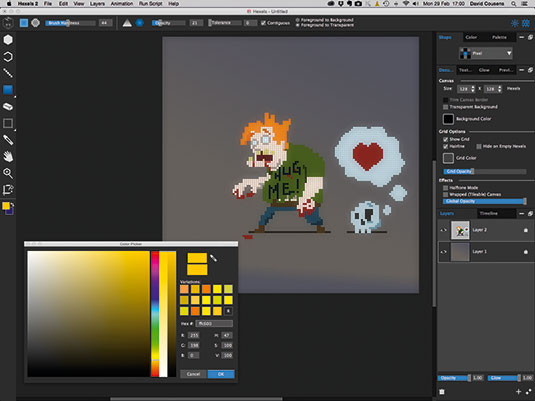
Task: Undock the Shape panel with the popout icon
Action: point(530,37)
